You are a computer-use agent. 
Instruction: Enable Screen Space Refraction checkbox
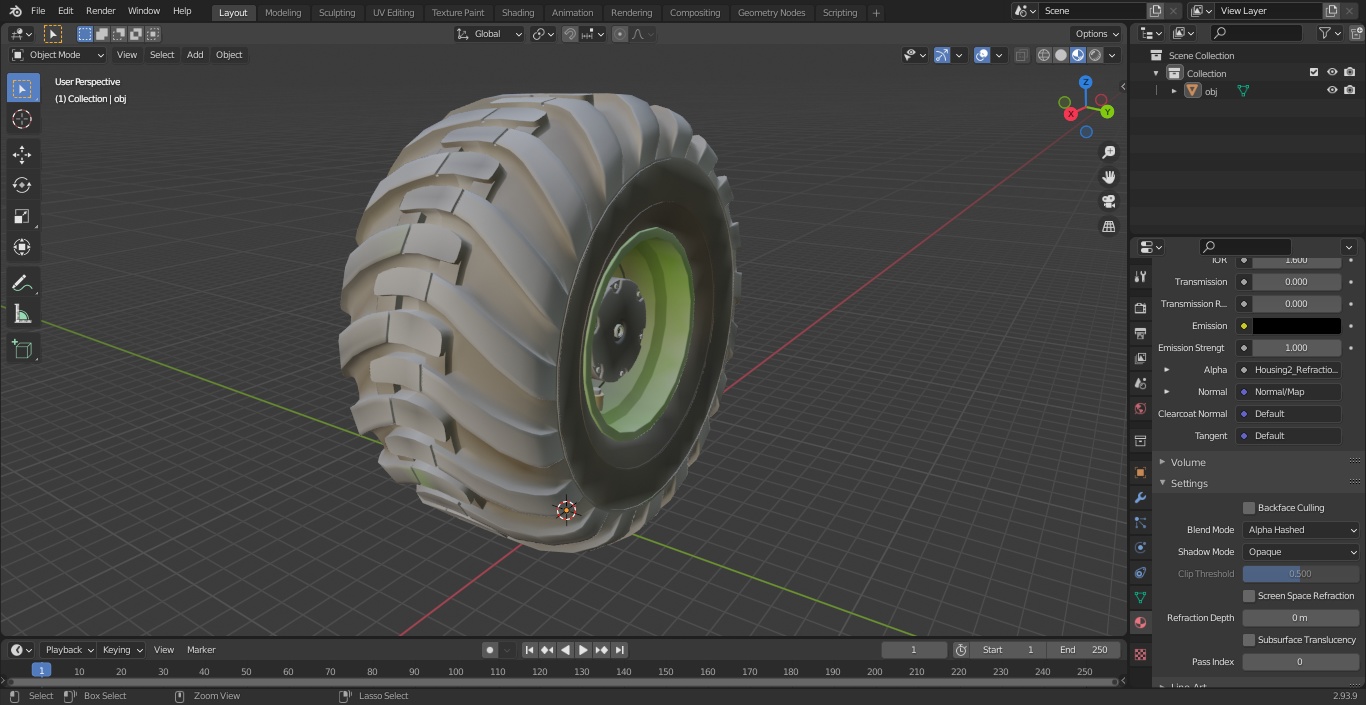point(1249,596)
